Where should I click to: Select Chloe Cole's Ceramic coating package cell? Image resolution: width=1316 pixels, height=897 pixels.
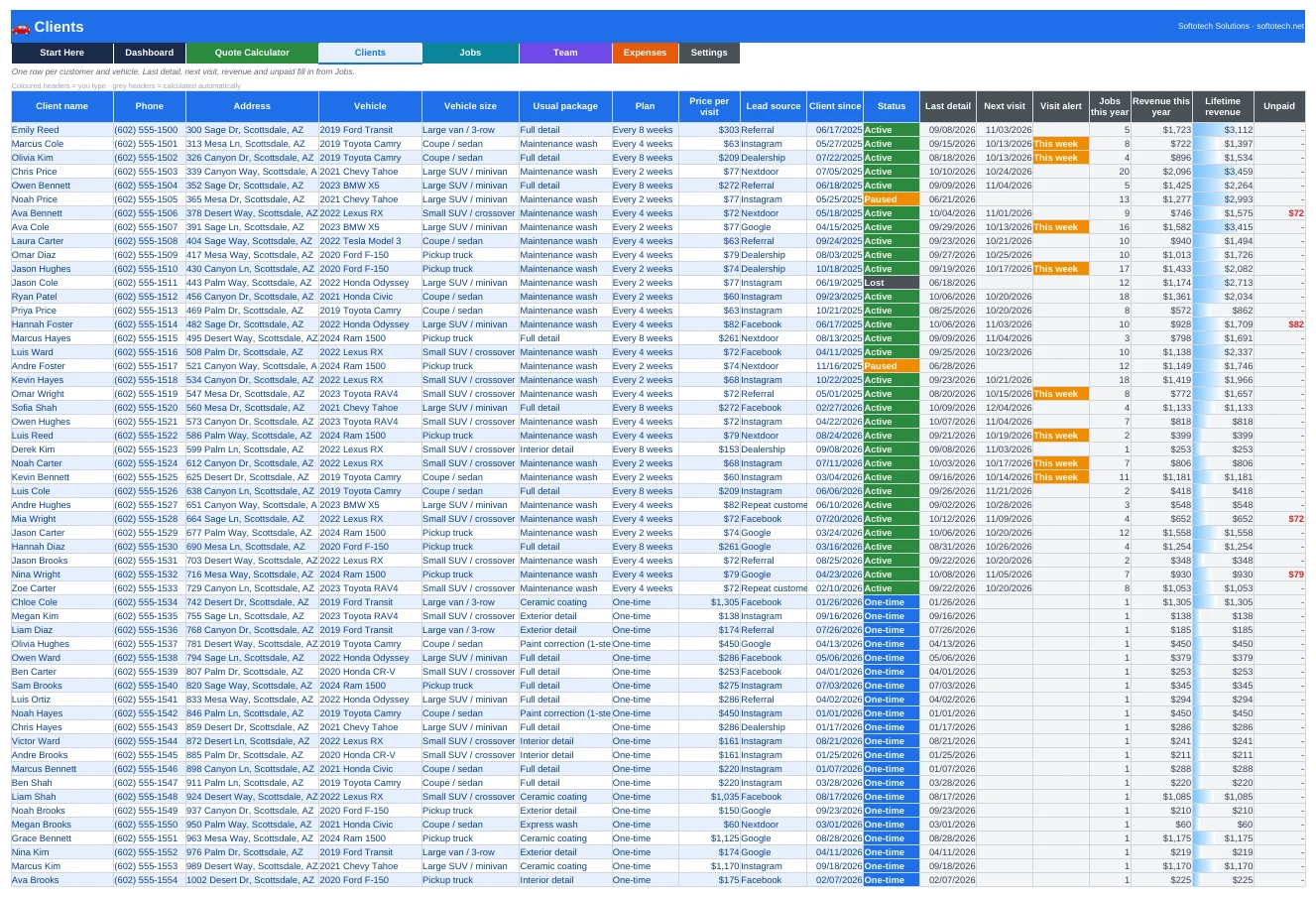coord(565,602)
